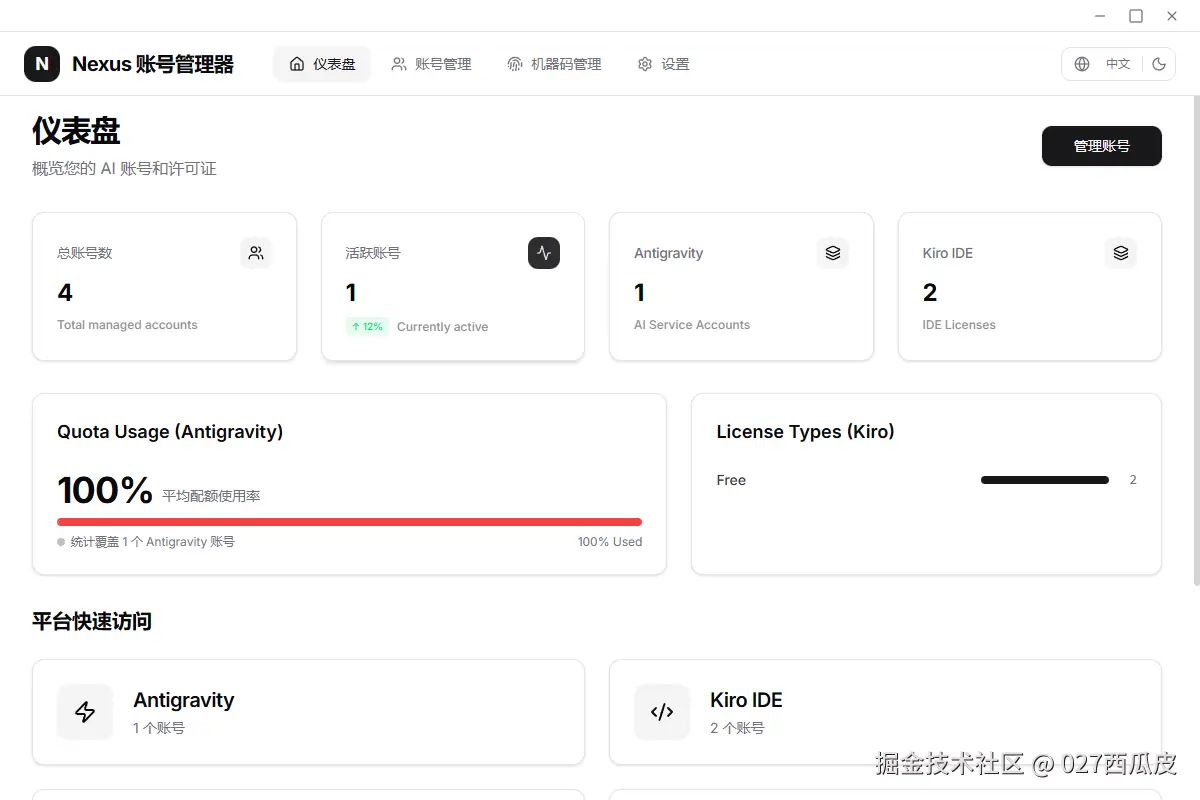Open the settings gear icon

click(x=645, y=63)
